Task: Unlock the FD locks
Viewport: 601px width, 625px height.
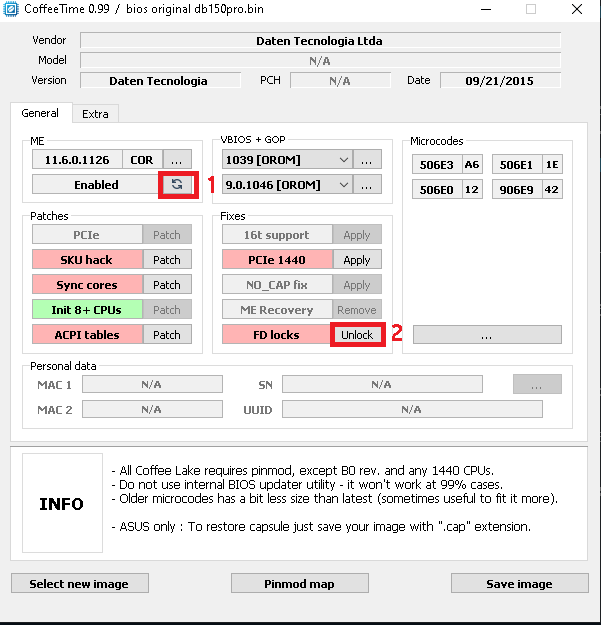Action: (x=356, y=335)
